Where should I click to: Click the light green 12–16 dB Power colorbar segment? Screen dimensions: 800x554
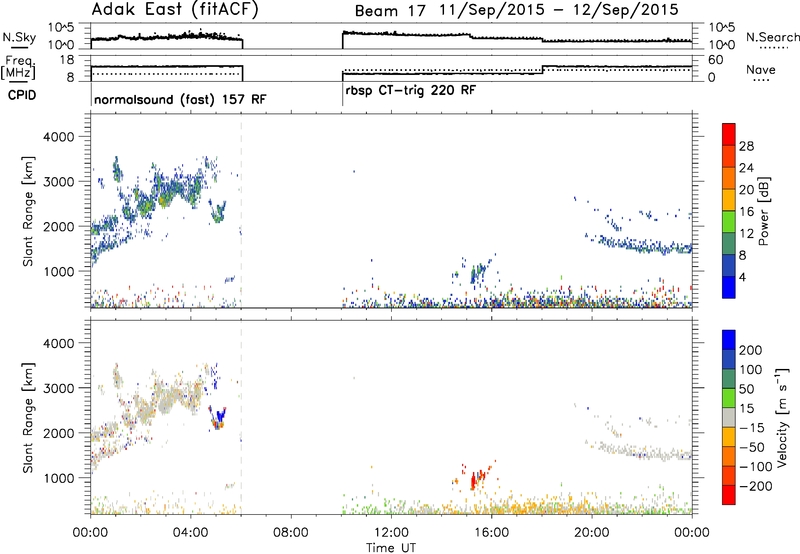[729, 222]
